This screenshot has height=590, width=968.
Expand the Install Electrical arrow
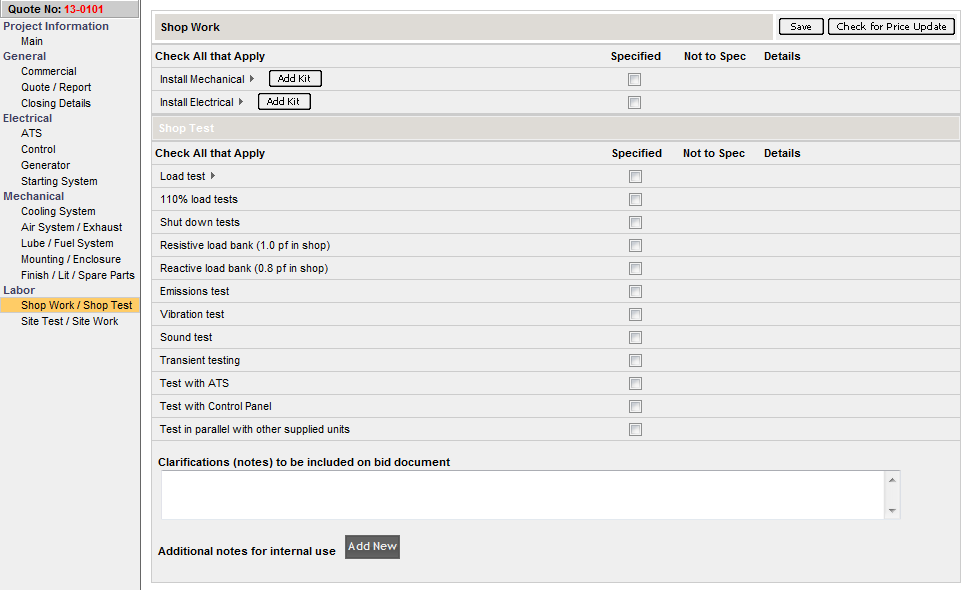[x=241, y=102]
